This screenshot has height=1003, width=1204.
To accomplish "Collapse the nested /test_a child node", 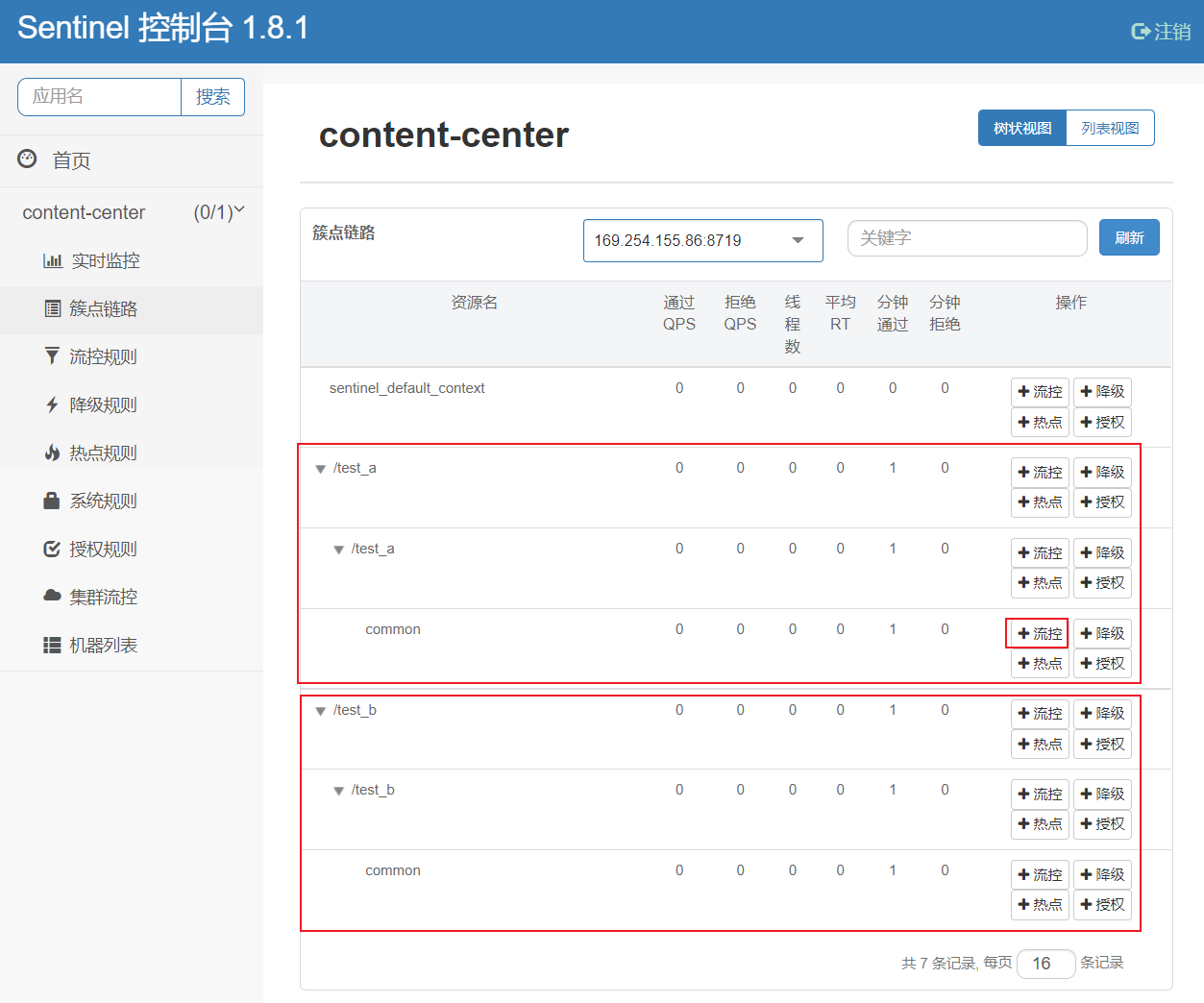I will (x=338, y=550).
